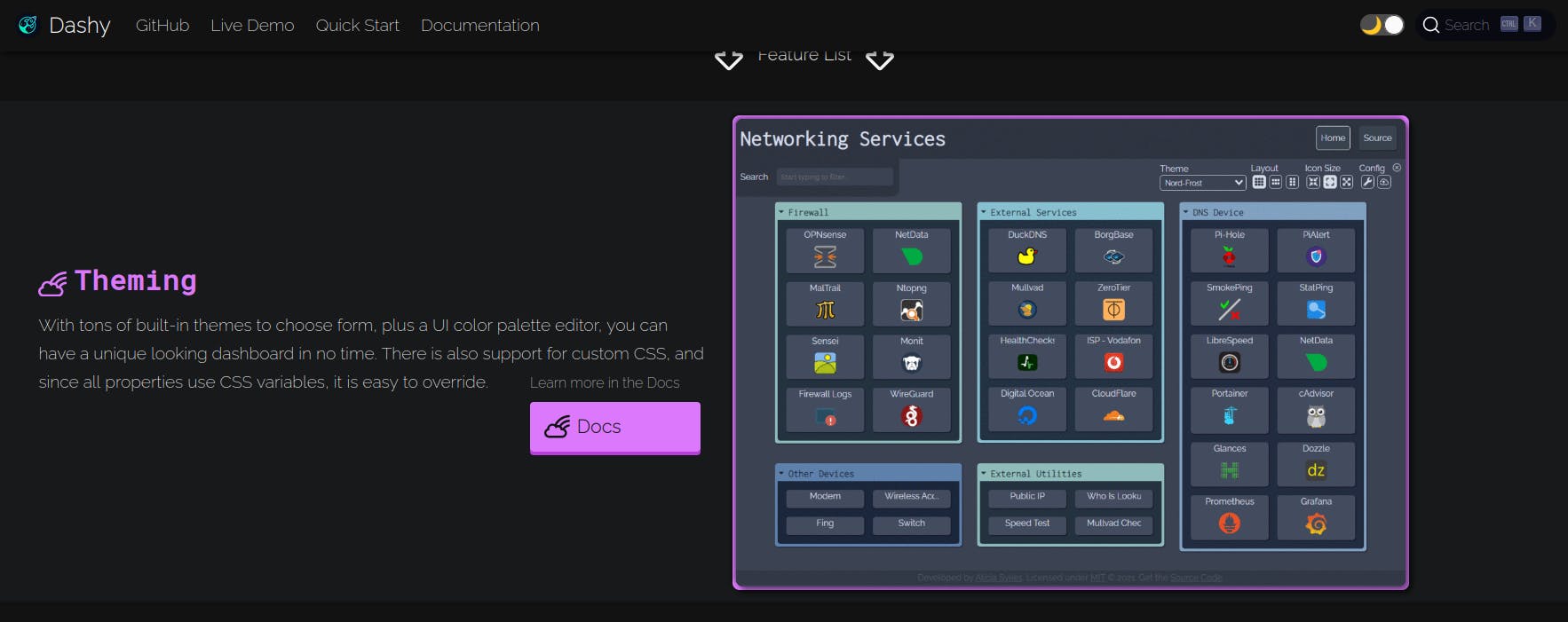Click the dashboard filter search field
Viewport: 1568px width, 622px height.
click(x=835, y=177)
